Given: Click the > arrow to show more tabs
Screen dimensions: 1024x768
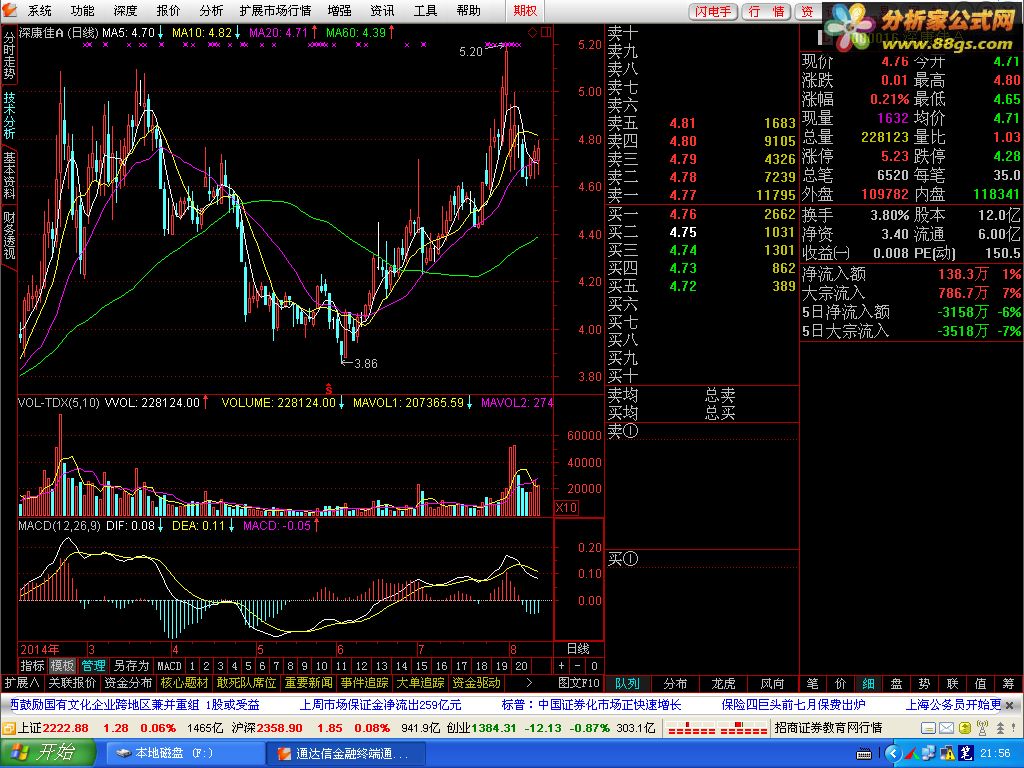Looking at the screenshot, I should pyautogui.click(x=529, y=683).
